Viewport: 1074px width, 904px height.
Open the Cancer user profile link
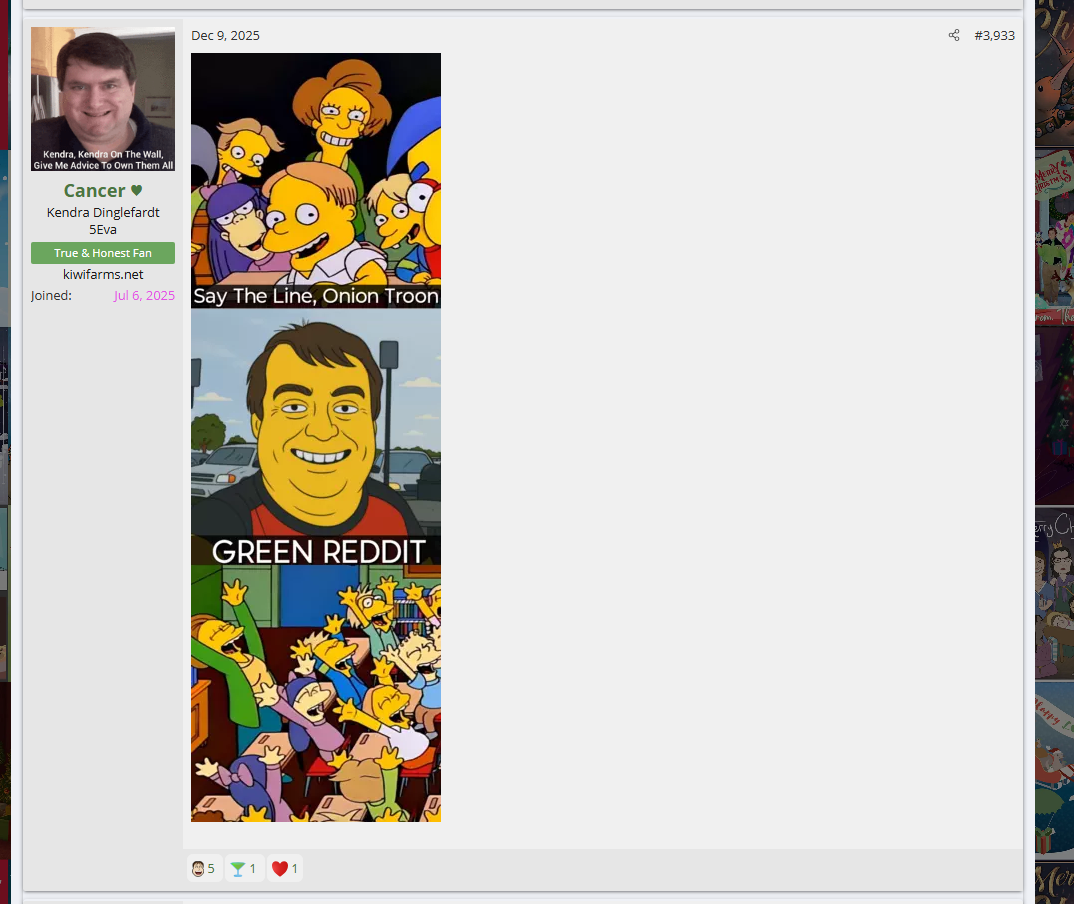[94, 191]
